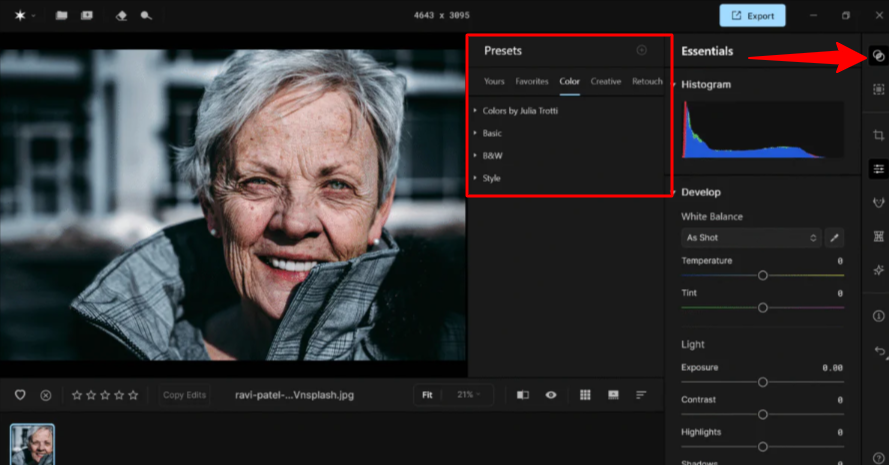Switch to the Creative presets tab
The image size is (889, 465).
point(605,81)
